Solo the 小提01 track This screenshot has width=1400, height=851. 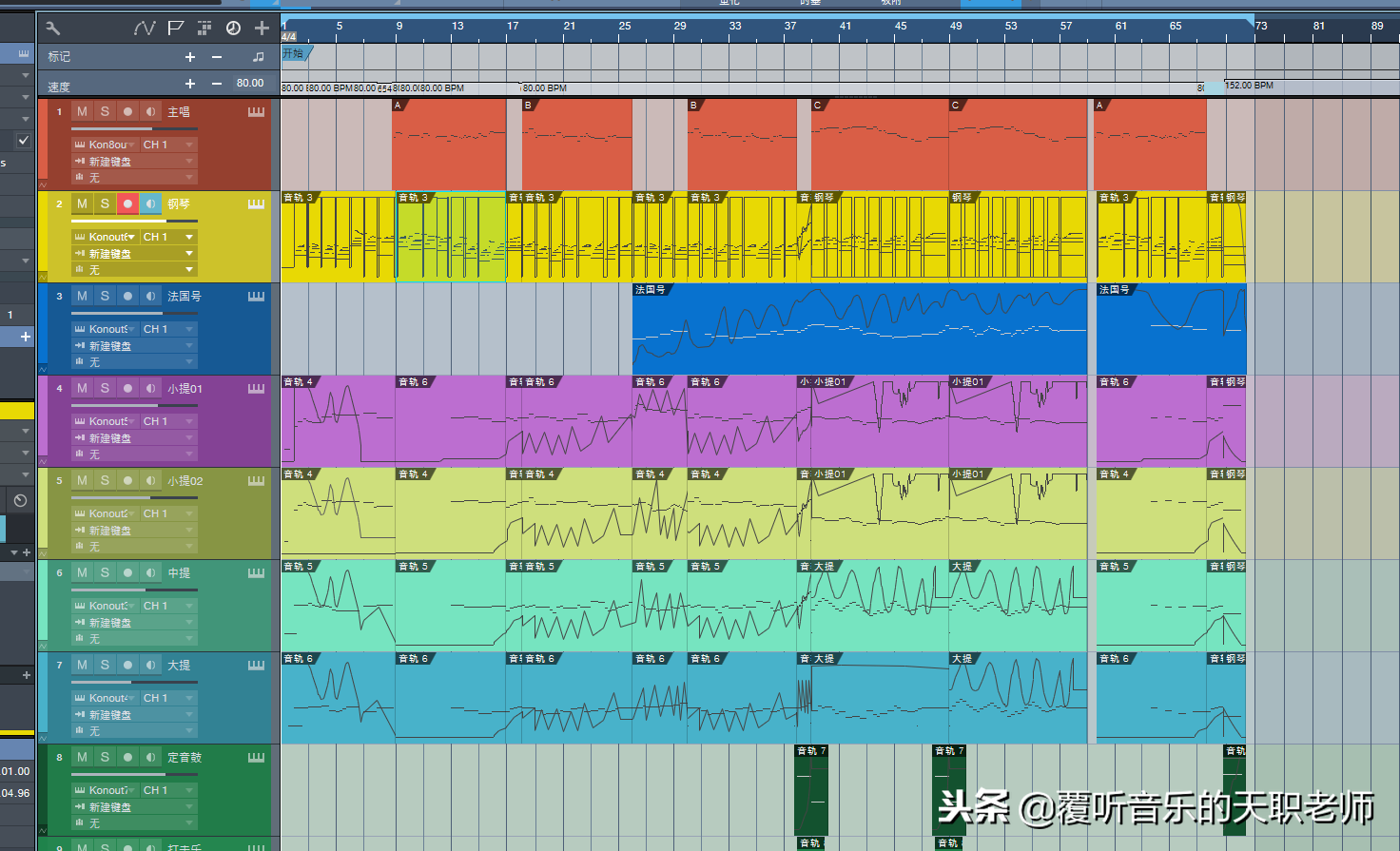point(105,389)
